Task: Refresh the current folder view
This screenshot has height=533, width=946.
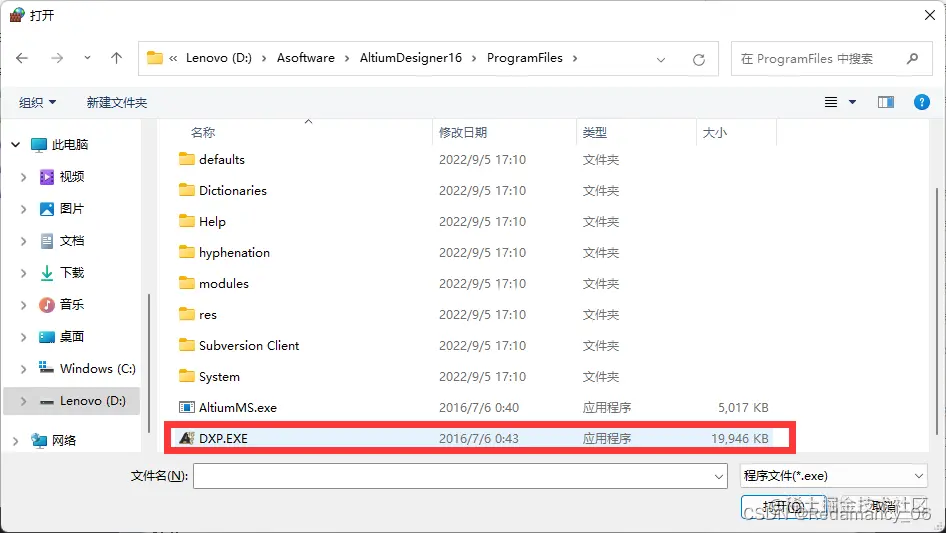Action: point(699,59)
